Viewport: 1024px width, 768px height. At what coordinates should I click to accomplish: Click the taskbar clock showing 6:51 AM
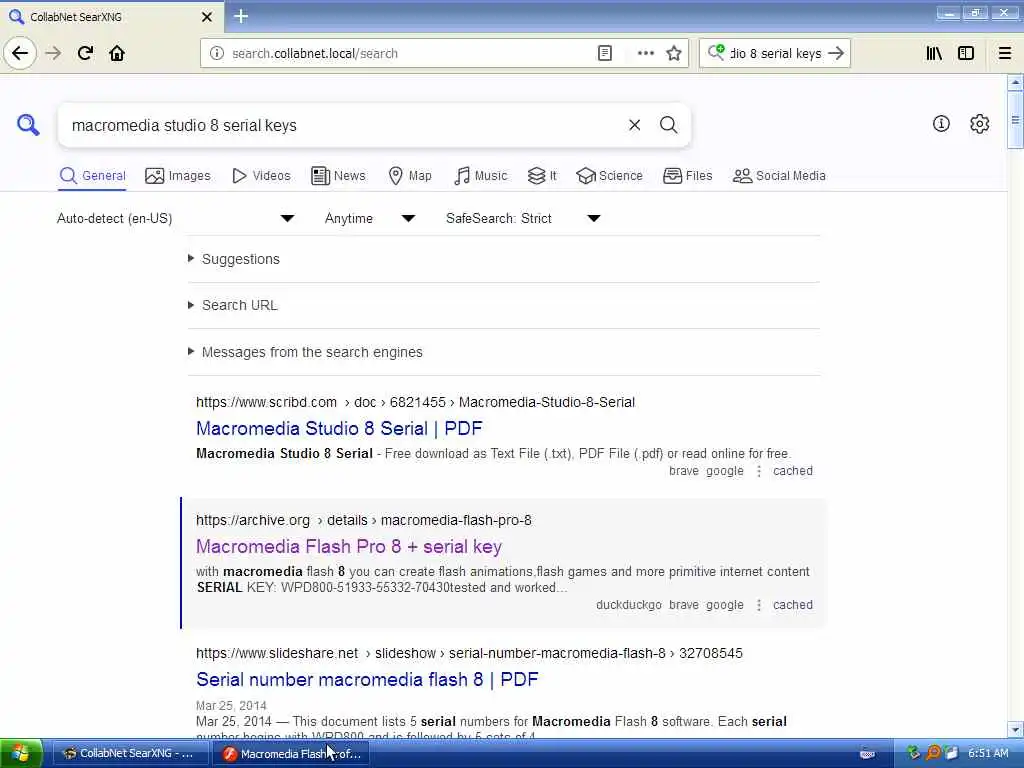point(988,754)
